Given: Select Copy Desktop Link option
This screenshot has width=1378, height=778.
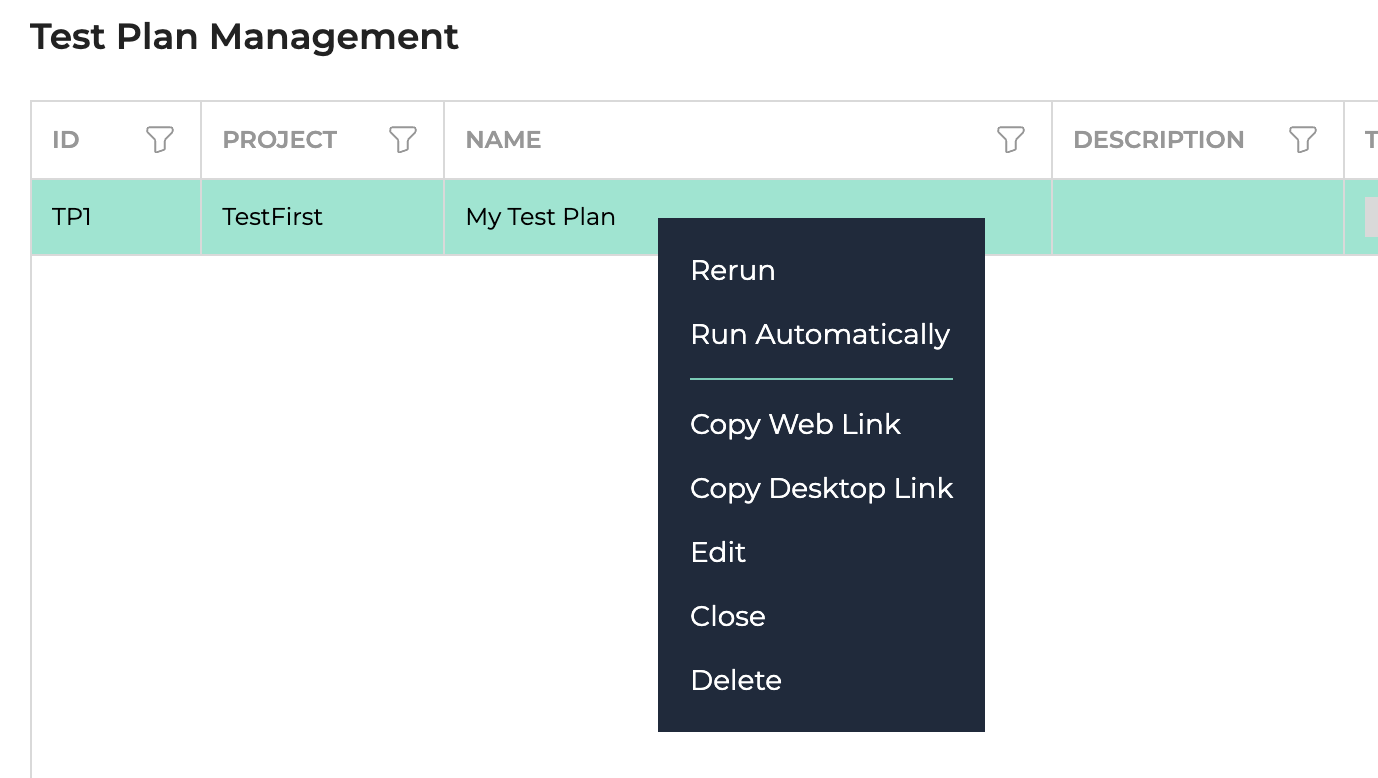Looking at the screenshot, I should click(x=821, y=489).
